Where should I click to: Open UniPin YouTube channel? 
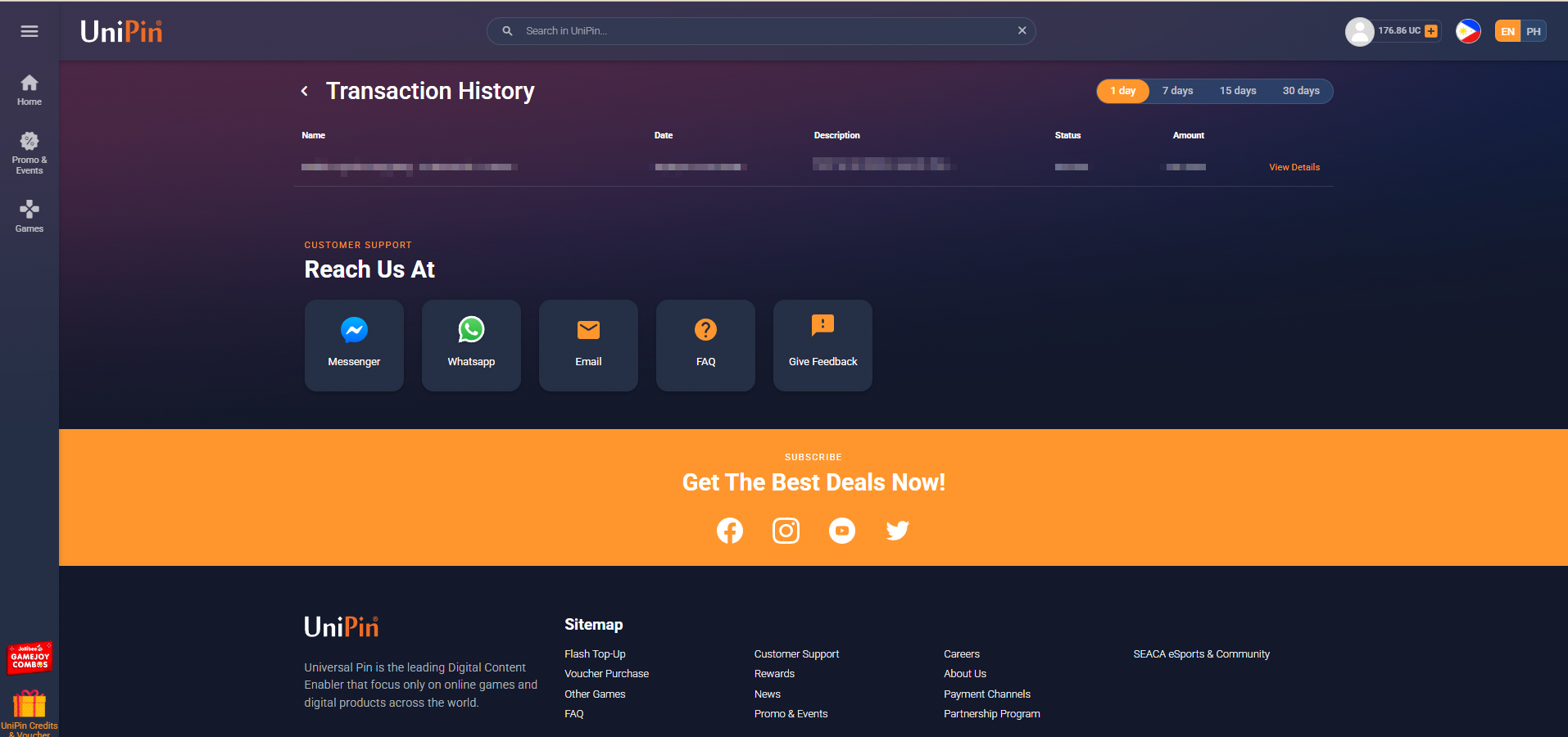pos(842,531)
